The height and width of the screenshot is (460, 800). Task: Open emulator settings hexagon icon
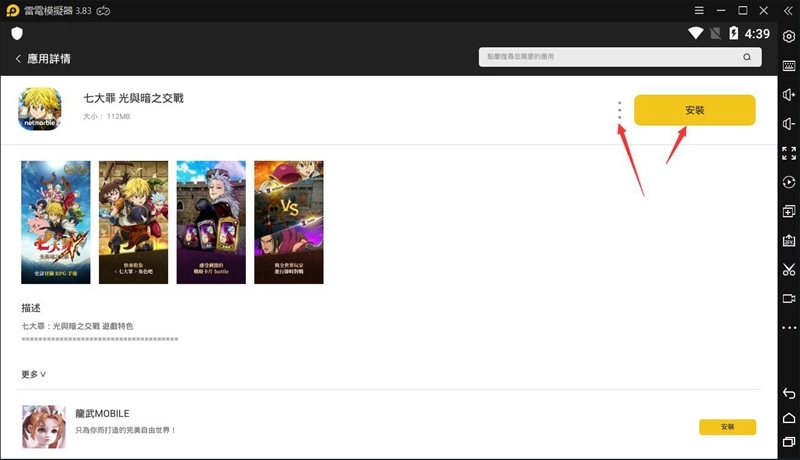click(789, 37)
